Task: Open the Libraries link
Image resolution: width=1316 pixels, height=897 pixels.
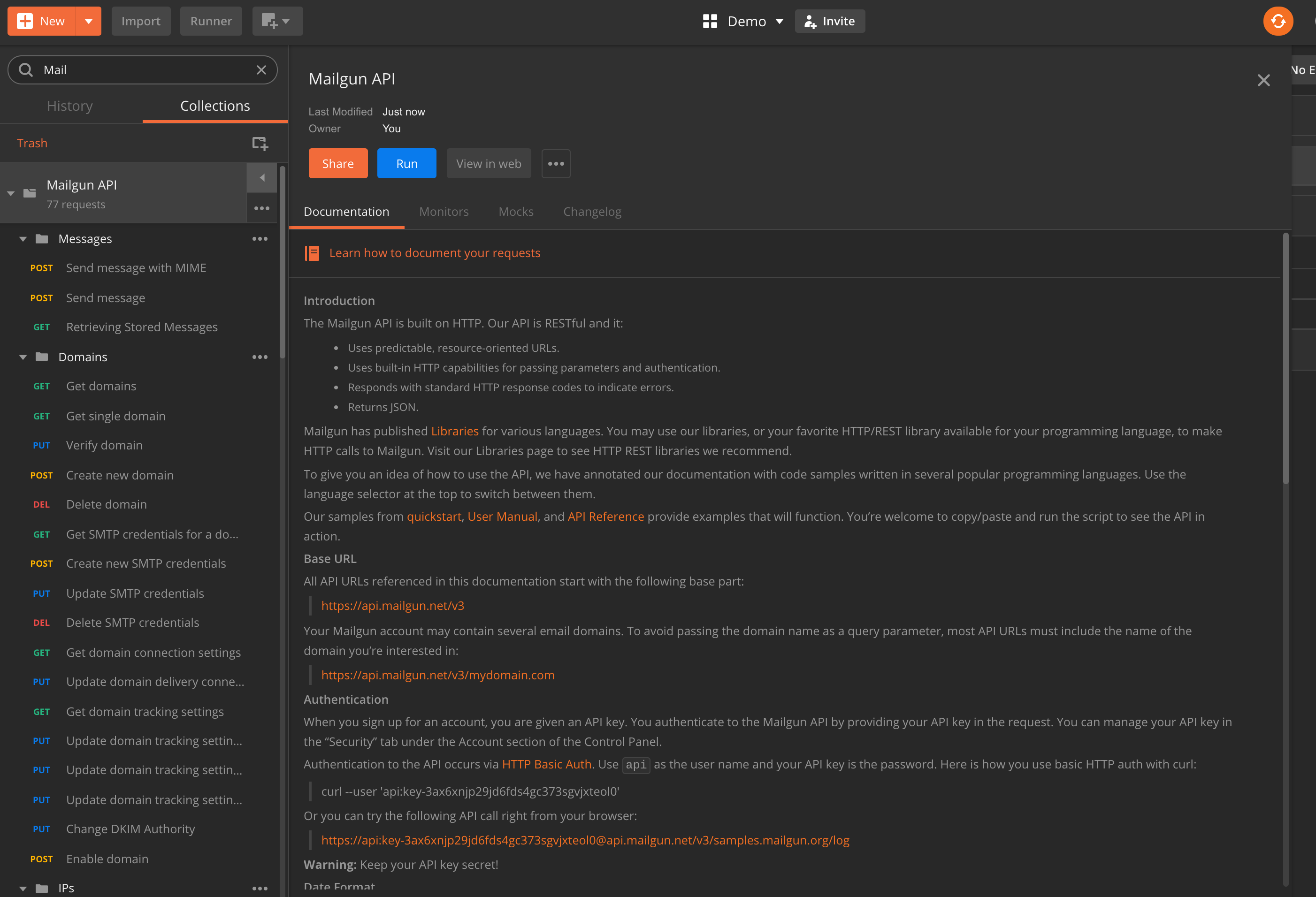Action: point(454,431)
